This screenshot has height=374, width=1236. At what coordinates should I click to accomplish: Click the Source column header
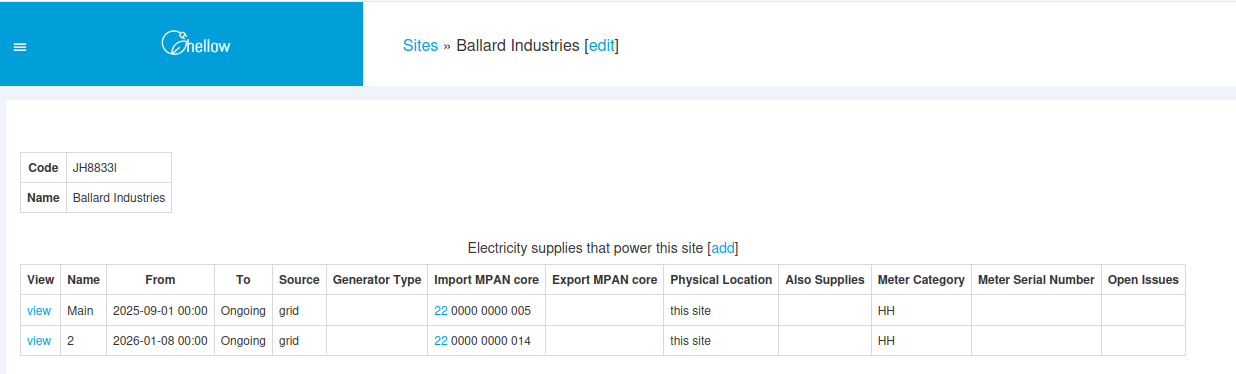(299, 280)
